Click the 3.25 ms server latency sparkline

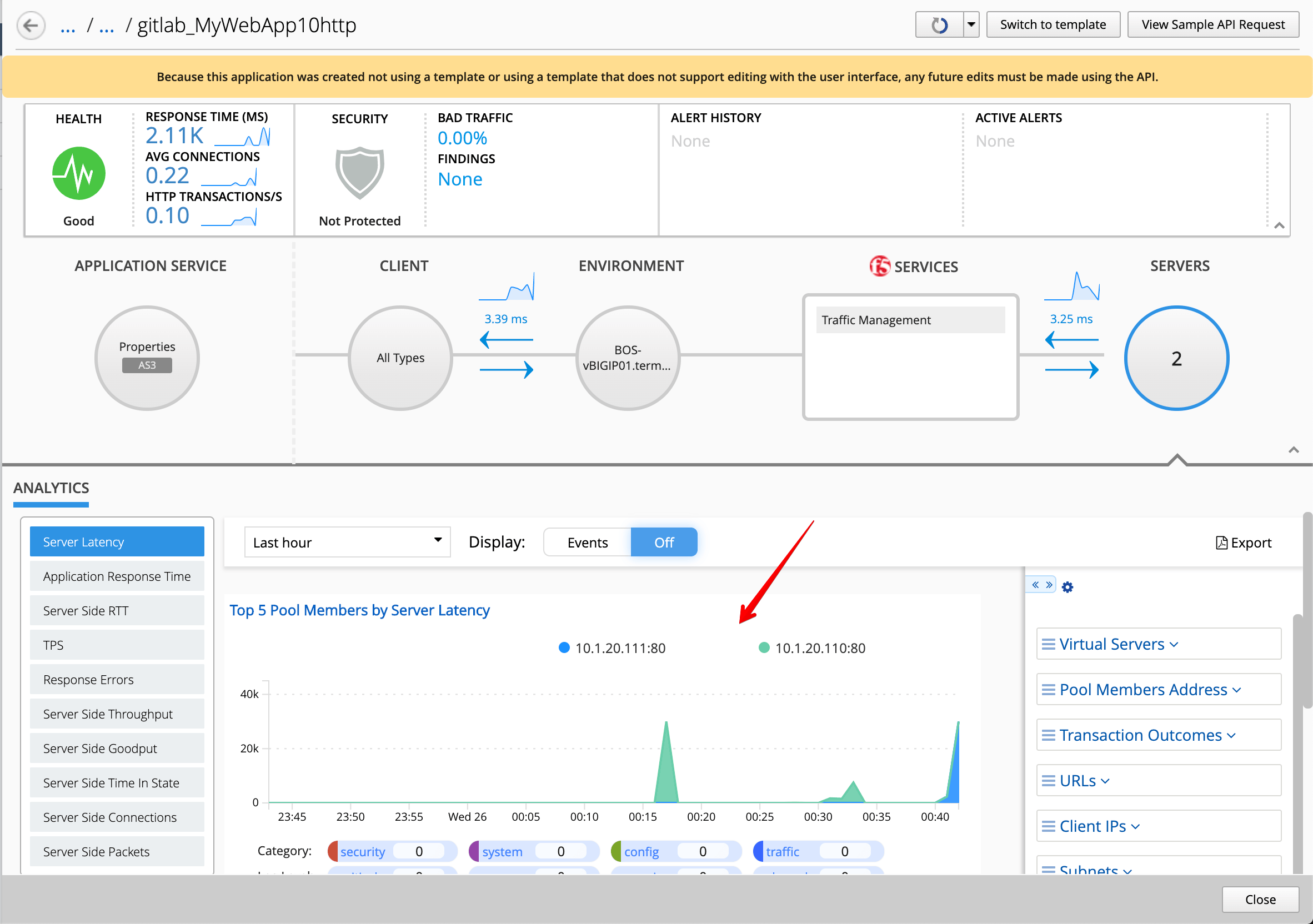tap(1072, 287)
